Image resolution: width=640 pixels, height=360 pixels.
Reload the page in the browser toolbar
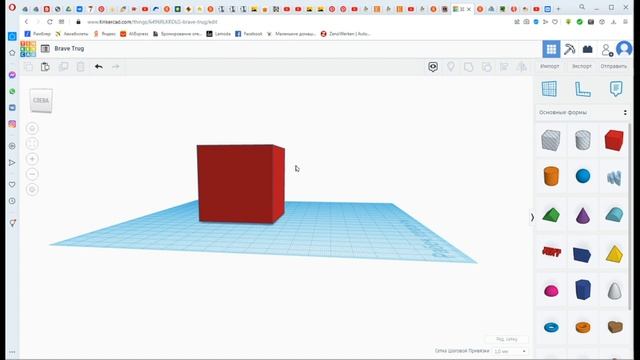[x=50, y=22]
